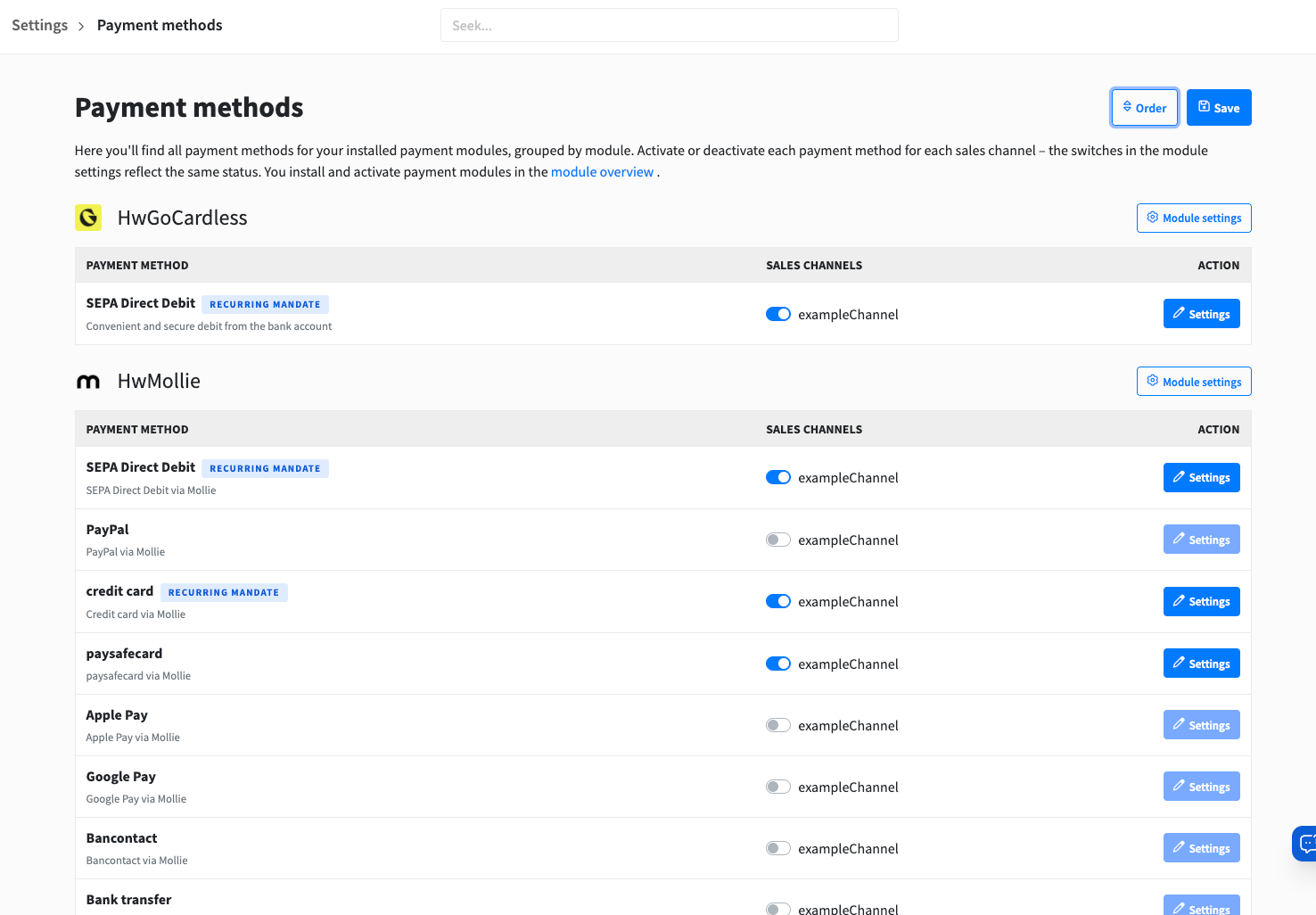Toggle Mollie SEPA Direct Debit exampleChannel switch
Image resolution: width=1316 pixels, height=915 pixels.
778,477
